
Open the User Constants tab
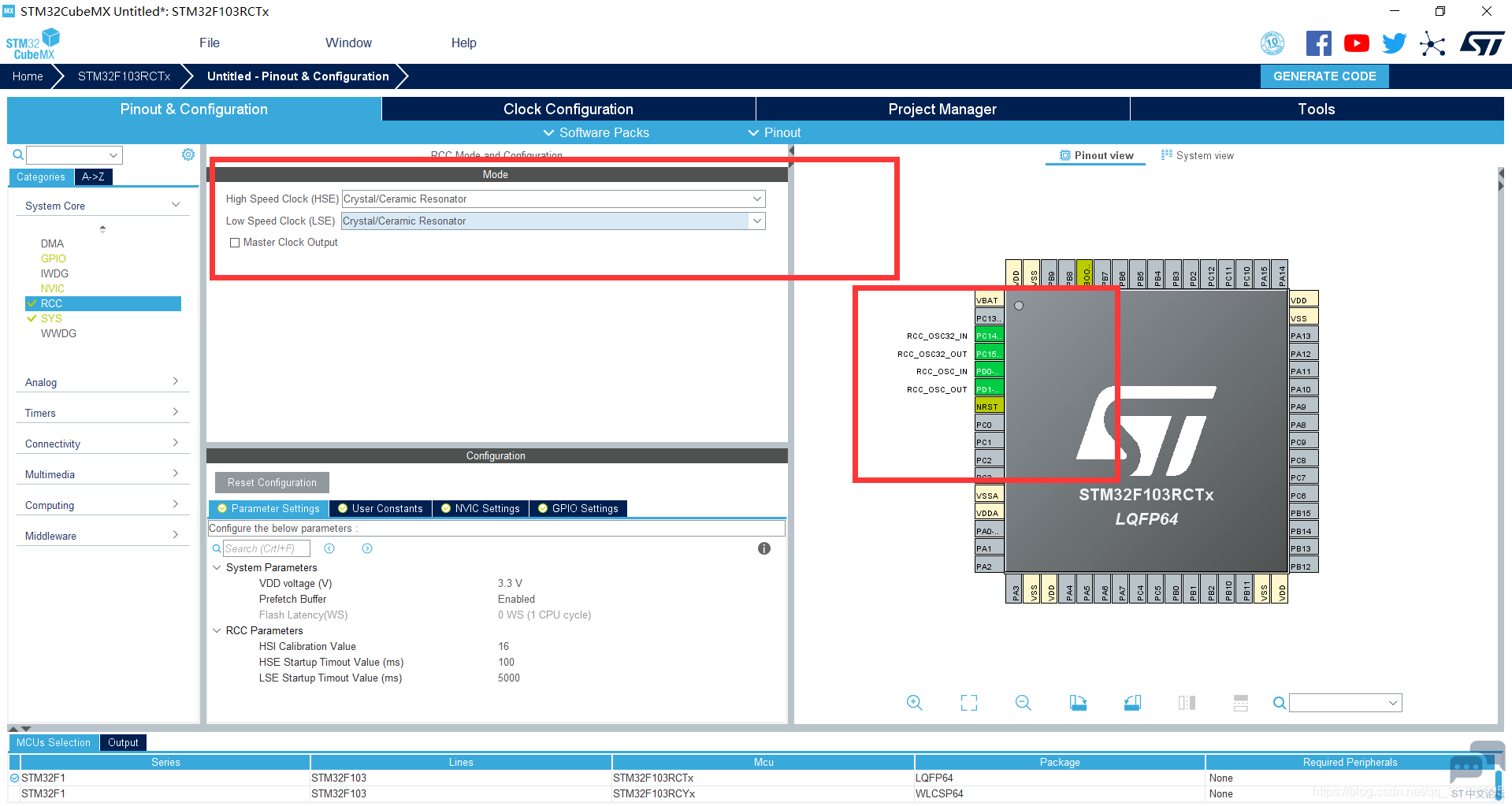click(381, 509)
